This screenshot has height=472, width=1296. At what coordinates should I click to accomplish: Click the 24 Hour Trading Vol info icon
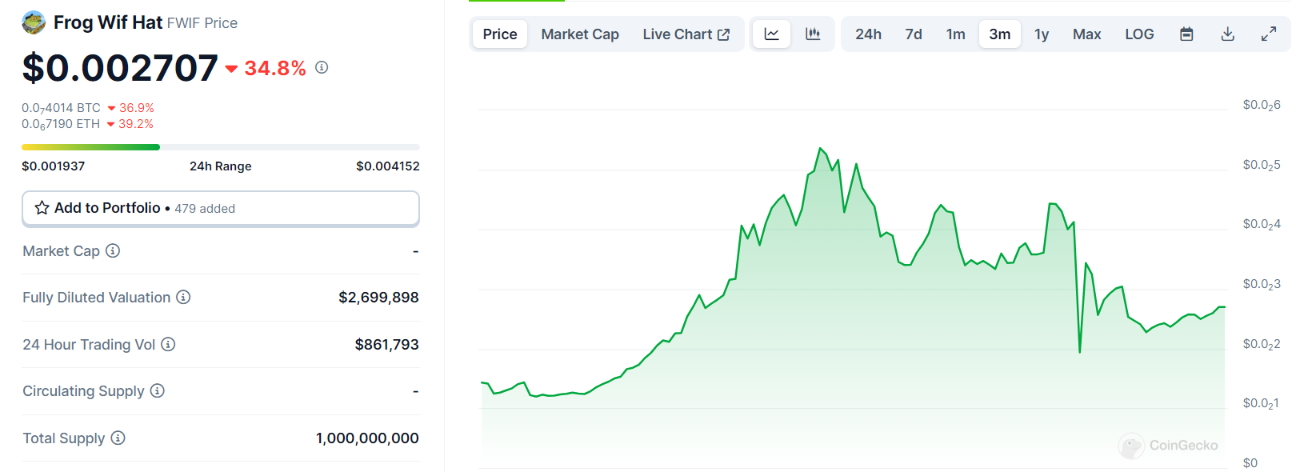[168, 344]
